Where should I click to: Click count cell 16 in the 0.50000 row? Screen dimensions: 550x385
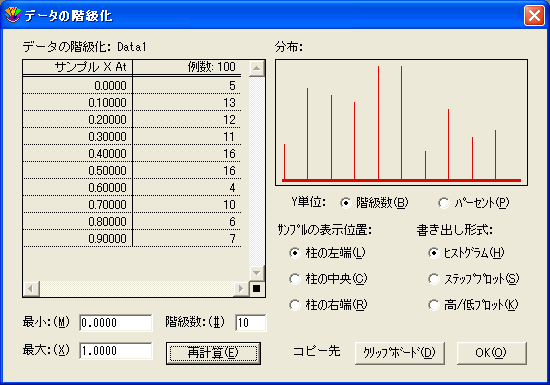[x=187, y=170]
